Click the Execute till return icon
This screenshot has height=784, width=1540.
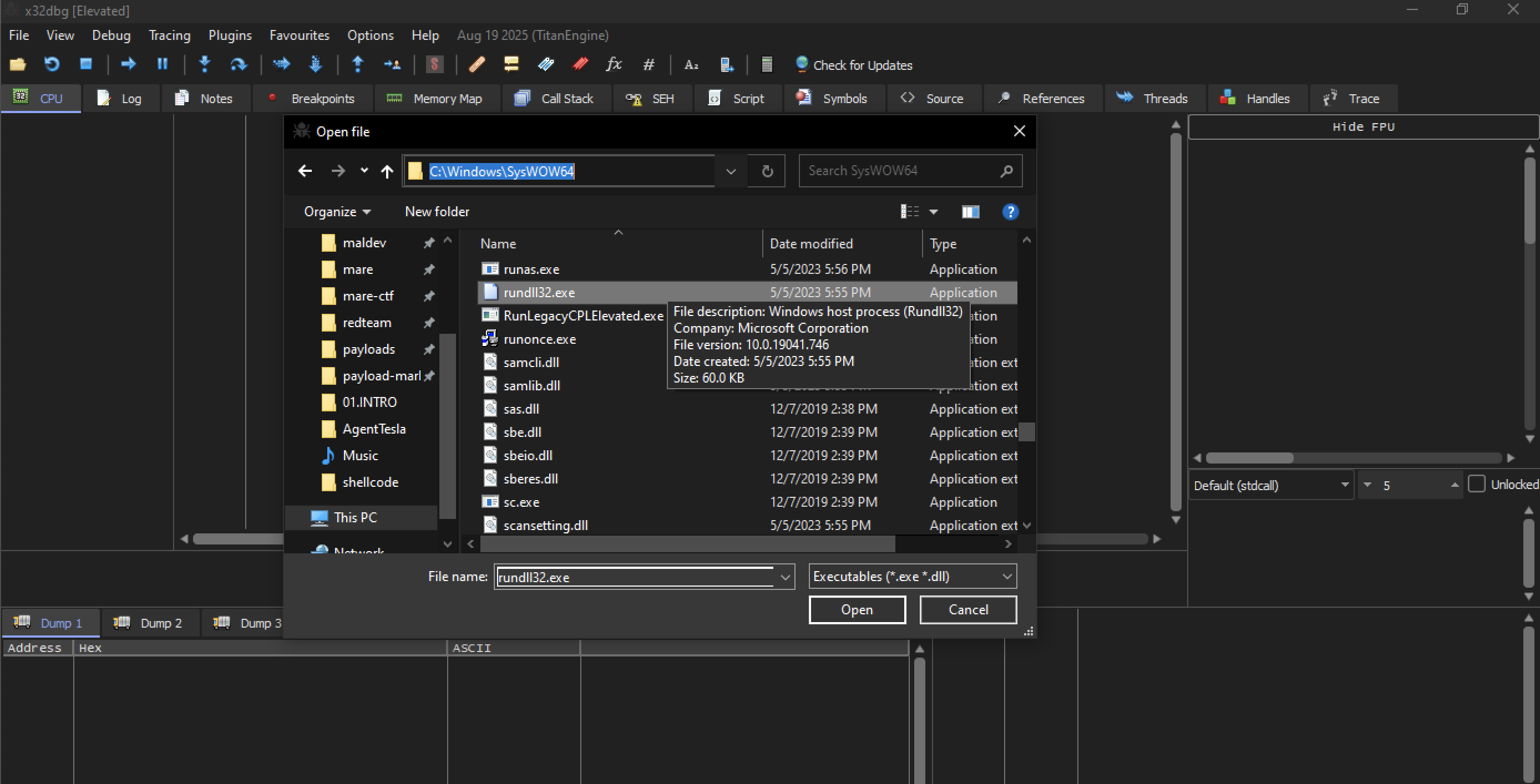click(x=358, y=64)
